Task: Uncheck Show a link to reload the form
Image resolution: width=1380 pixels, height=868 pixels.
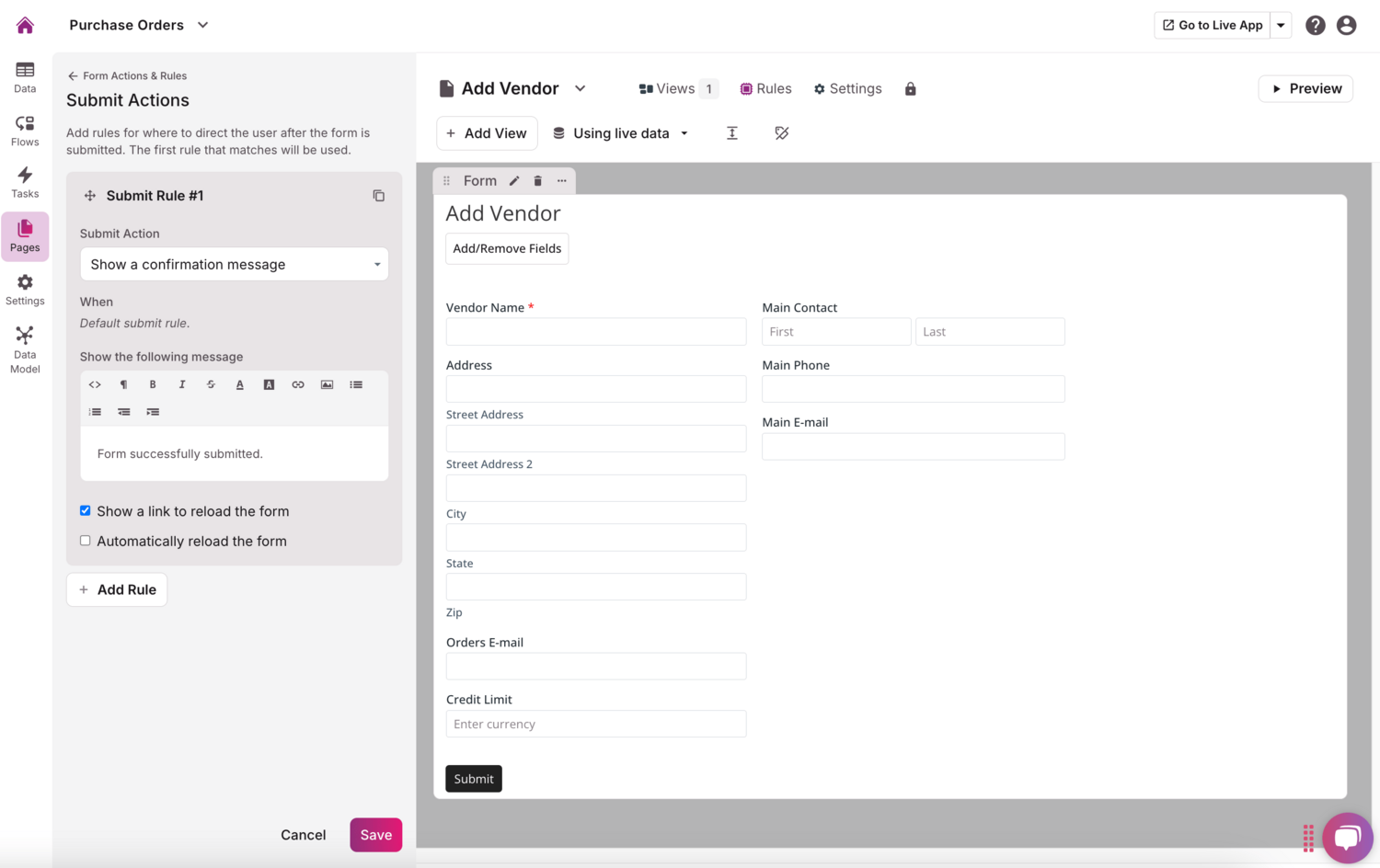Action: point(86,510)
